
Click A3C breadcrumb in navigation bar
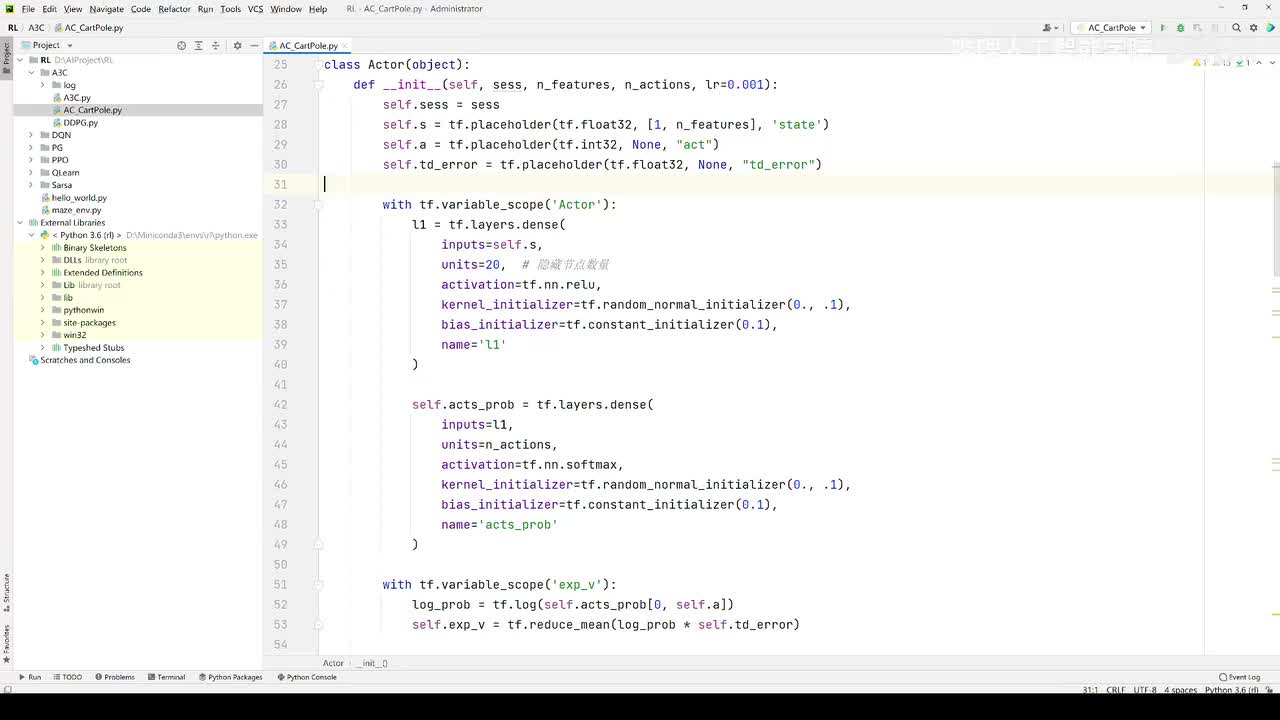click(x=36, y=28)
